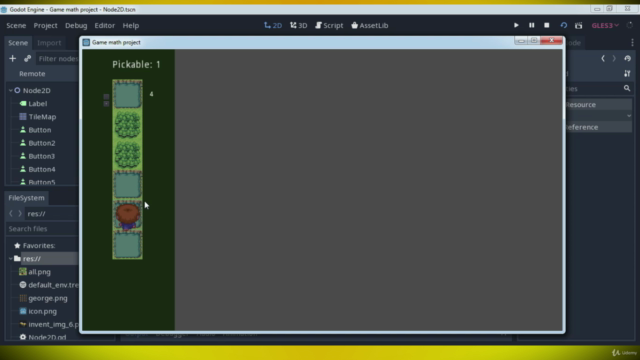Focus the Filter nodes search field
The height and width of the screenshot is (360, 640).
click(x=58, y=58)
